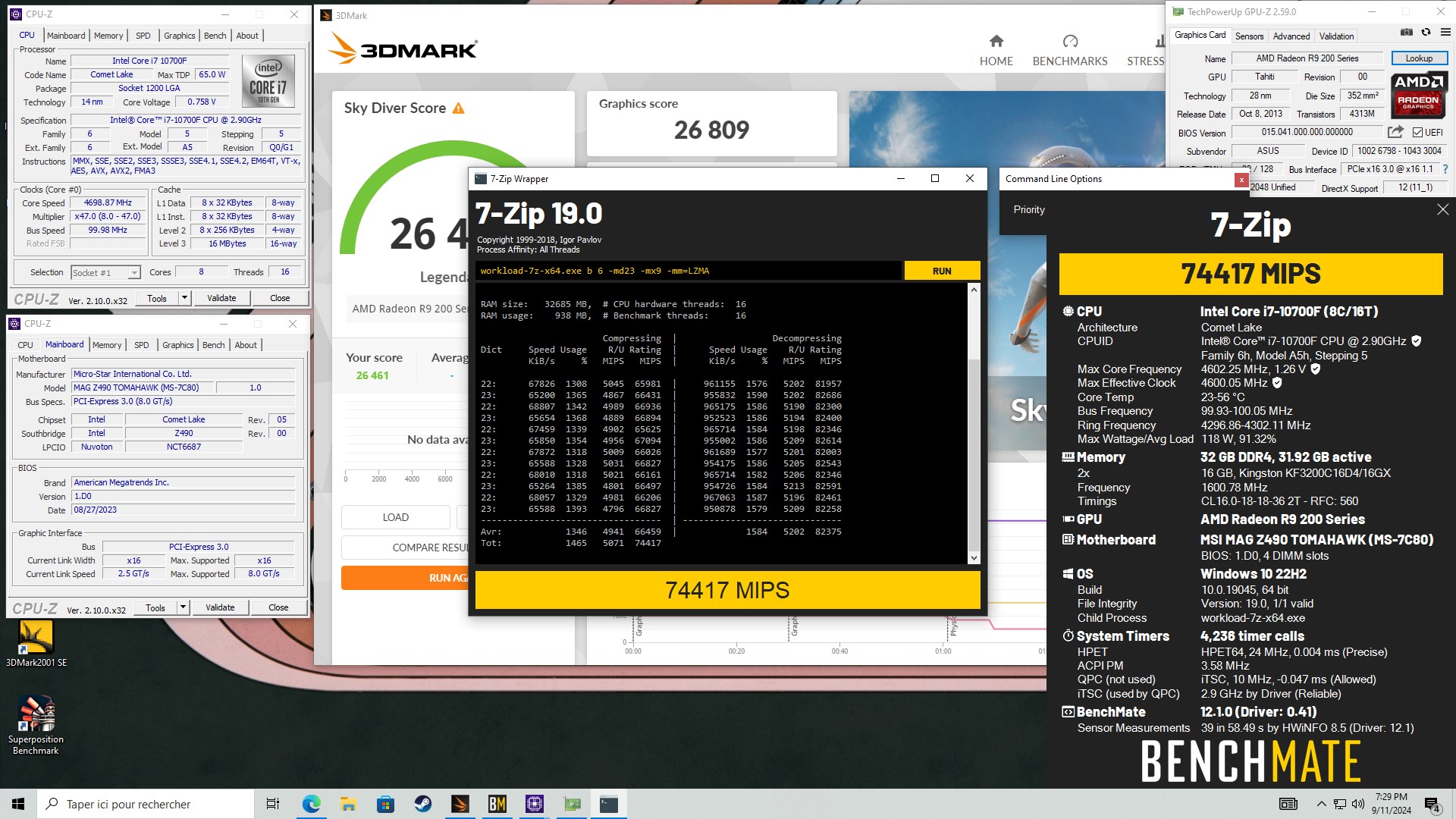
Task: Click yellow 74417 MIPS result bar in 7-Zip Wrapper
Action: (727, 590)
